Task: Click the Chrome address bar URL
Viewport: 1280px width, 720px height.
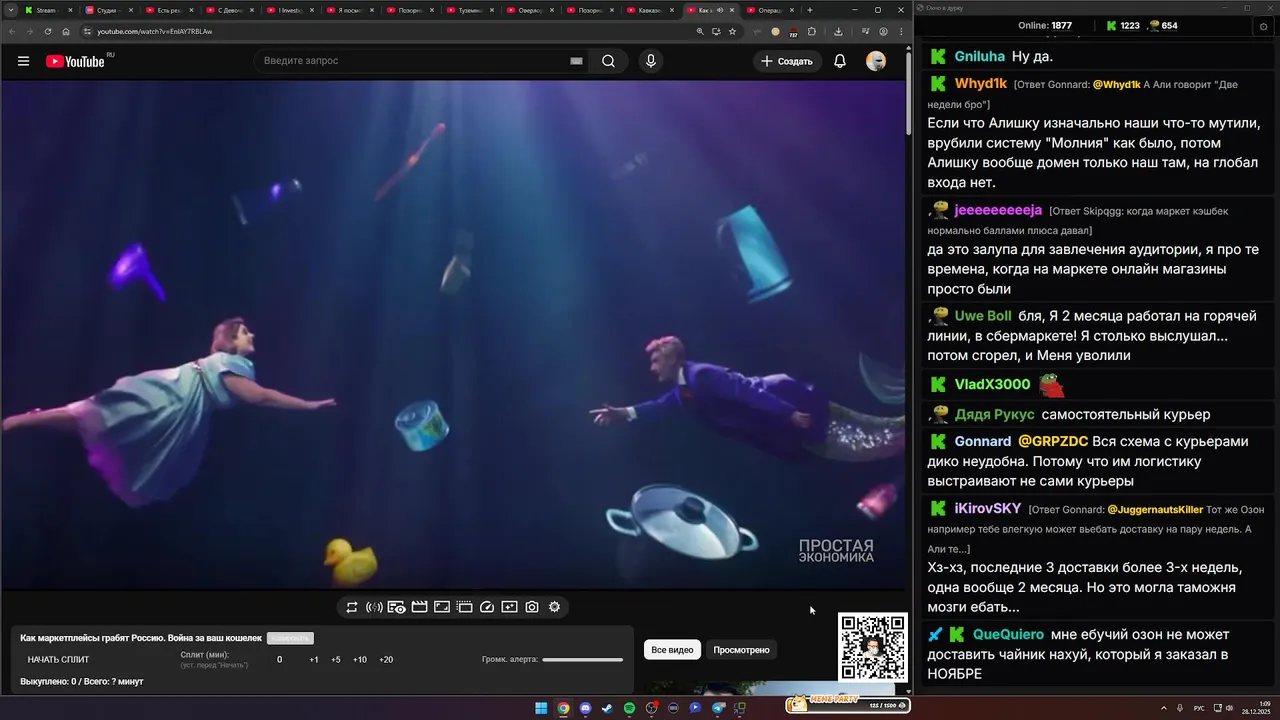Action: [155, 31]
